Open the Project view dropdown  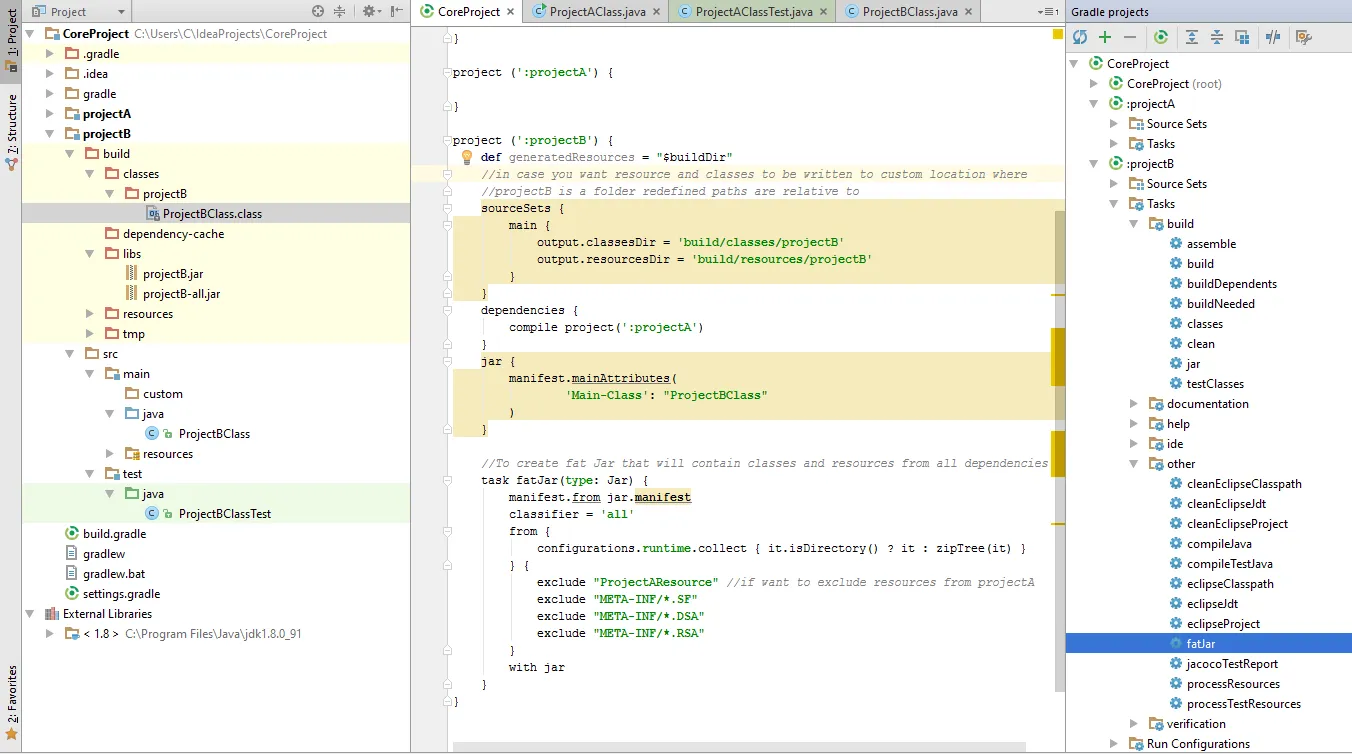click(x=121, y=11)
